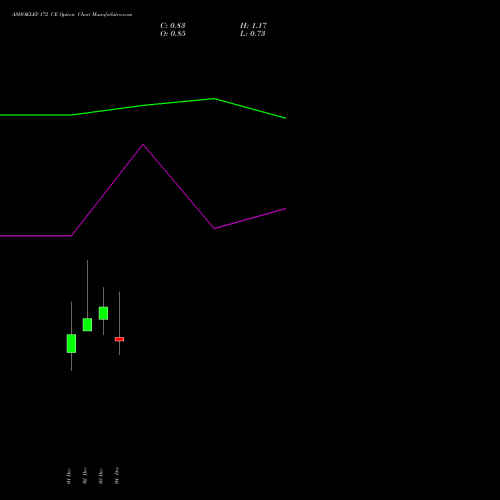Click the peak of the purple indicator line
Screen dimensions: 500x500
pos(143,145)
